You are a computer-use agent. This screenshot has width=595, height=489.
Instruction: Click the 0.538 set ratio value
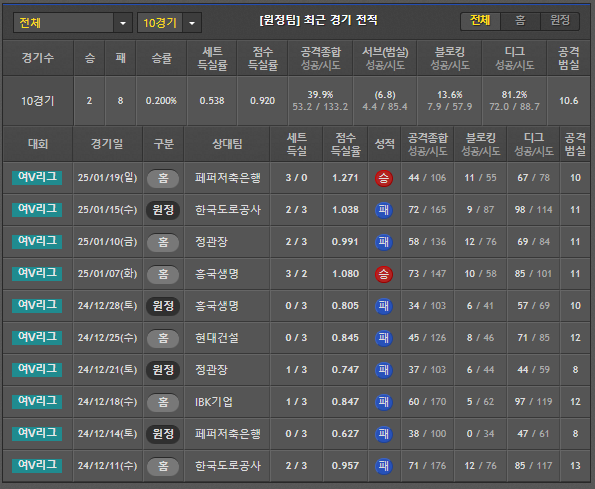coord(212,101)
